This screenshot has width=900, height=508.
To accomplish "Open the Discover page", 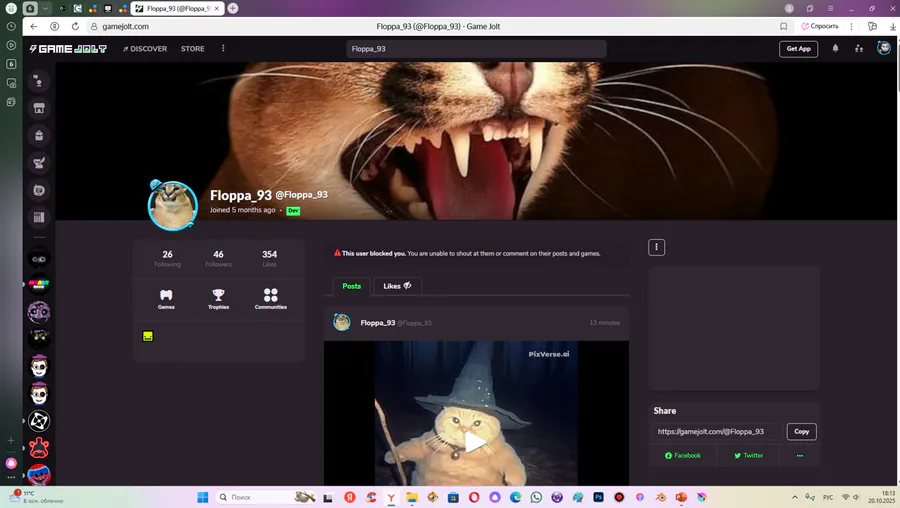I will [145, 49].
